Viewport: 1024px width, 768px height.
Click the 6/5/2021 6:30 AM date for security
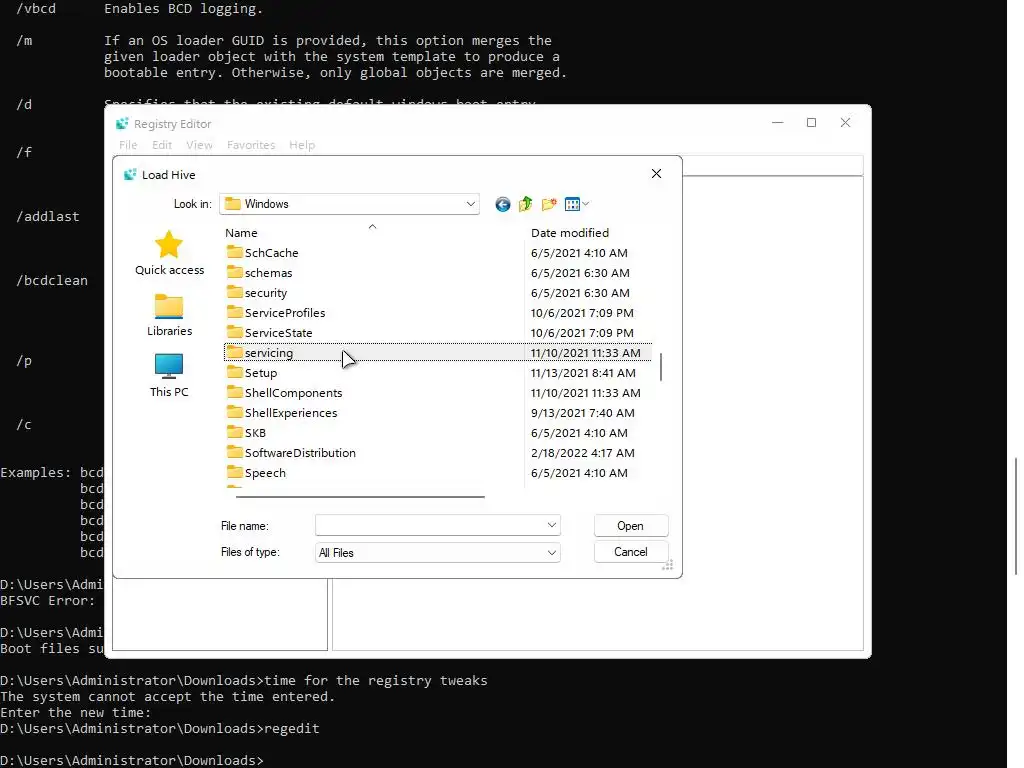pos(580,293)
